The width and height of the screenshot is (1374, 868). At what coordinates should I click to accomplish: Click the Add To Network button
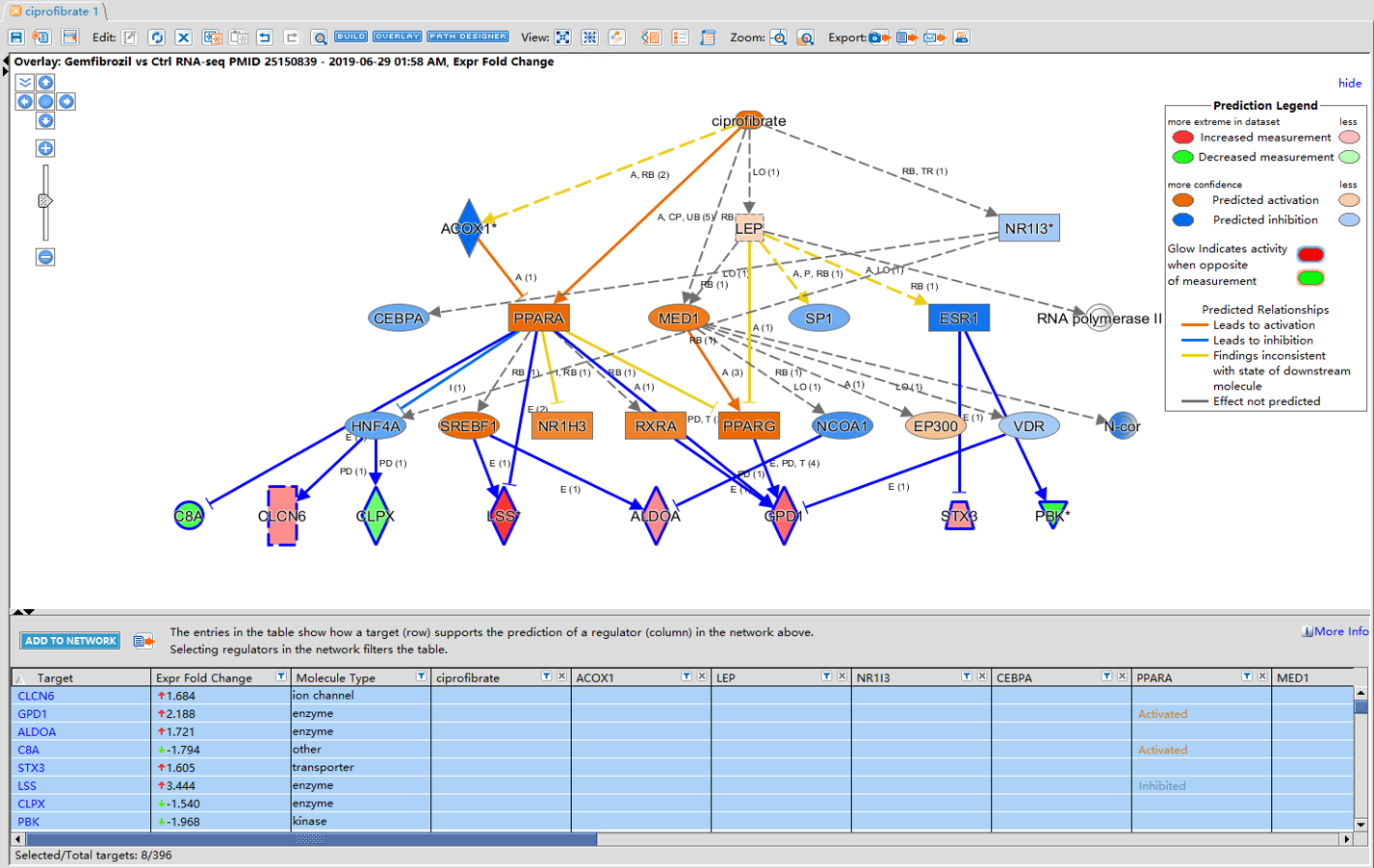pos(70,641)
